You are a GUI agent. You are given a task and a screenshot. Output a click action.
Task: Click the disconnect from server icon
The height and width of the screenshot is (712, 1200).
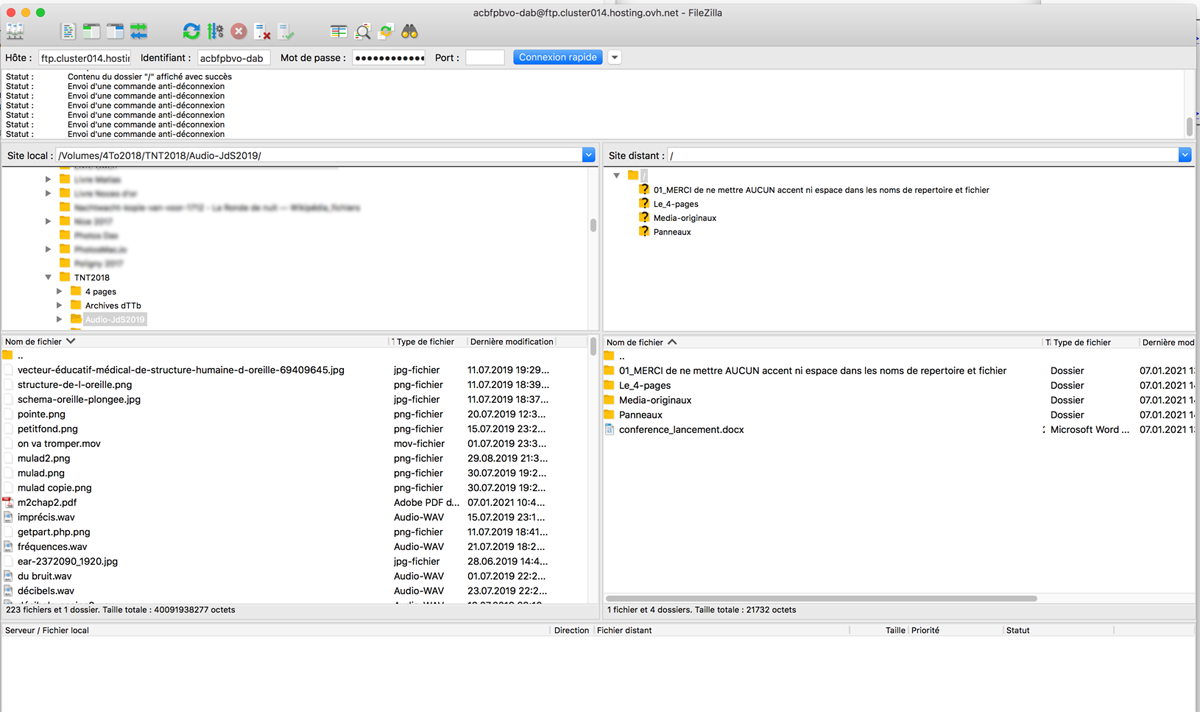(262, 31)
